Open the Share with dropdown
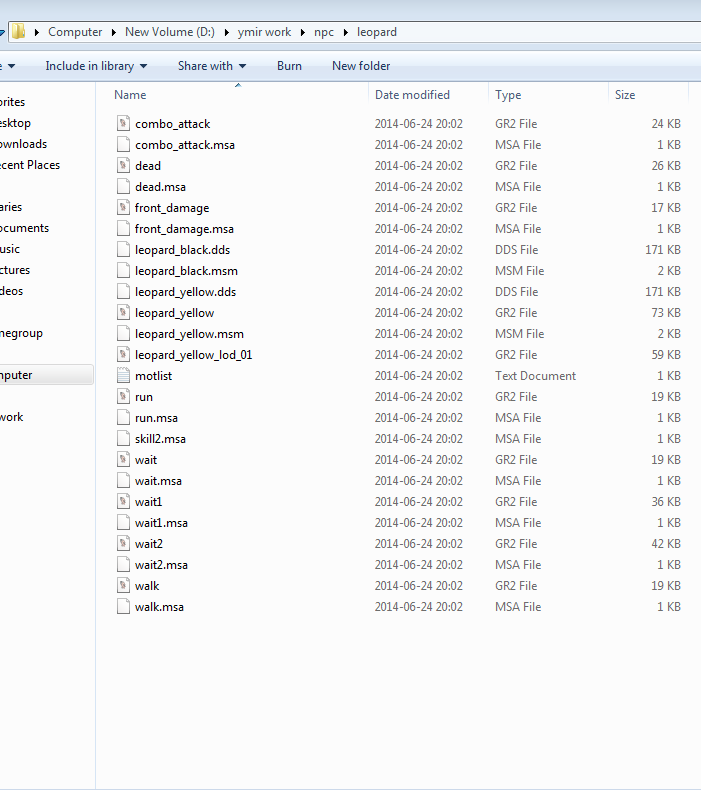Image resolution: width=701 pixels, height=790 pixels. 212,66
